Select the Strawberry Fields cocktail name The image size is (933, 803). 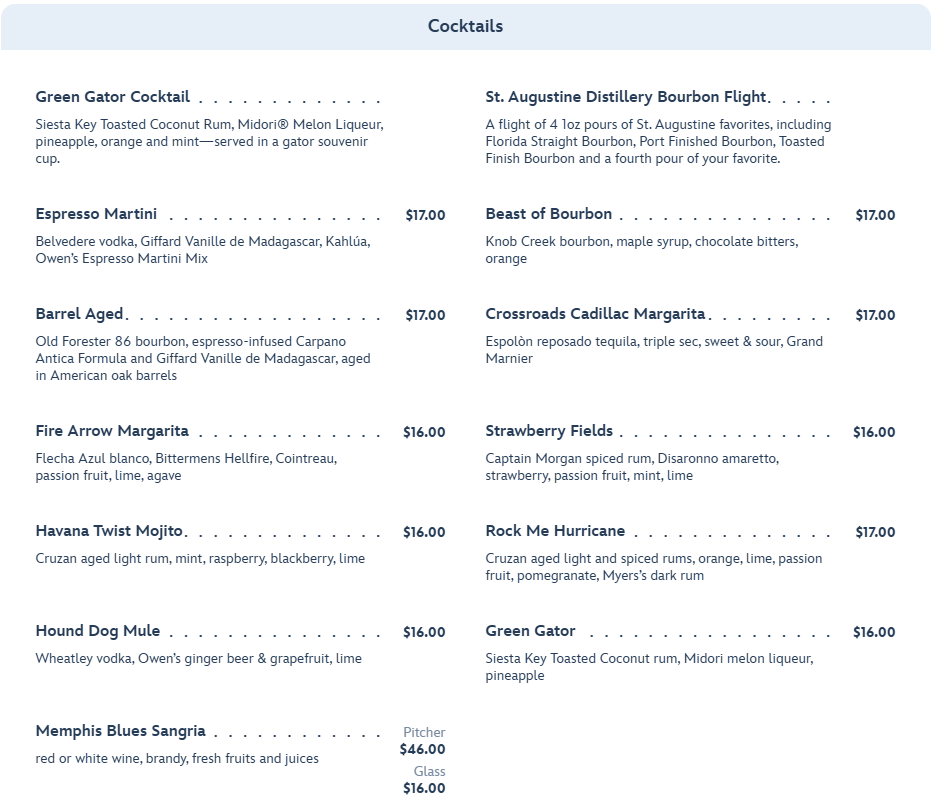coord(549,431)
